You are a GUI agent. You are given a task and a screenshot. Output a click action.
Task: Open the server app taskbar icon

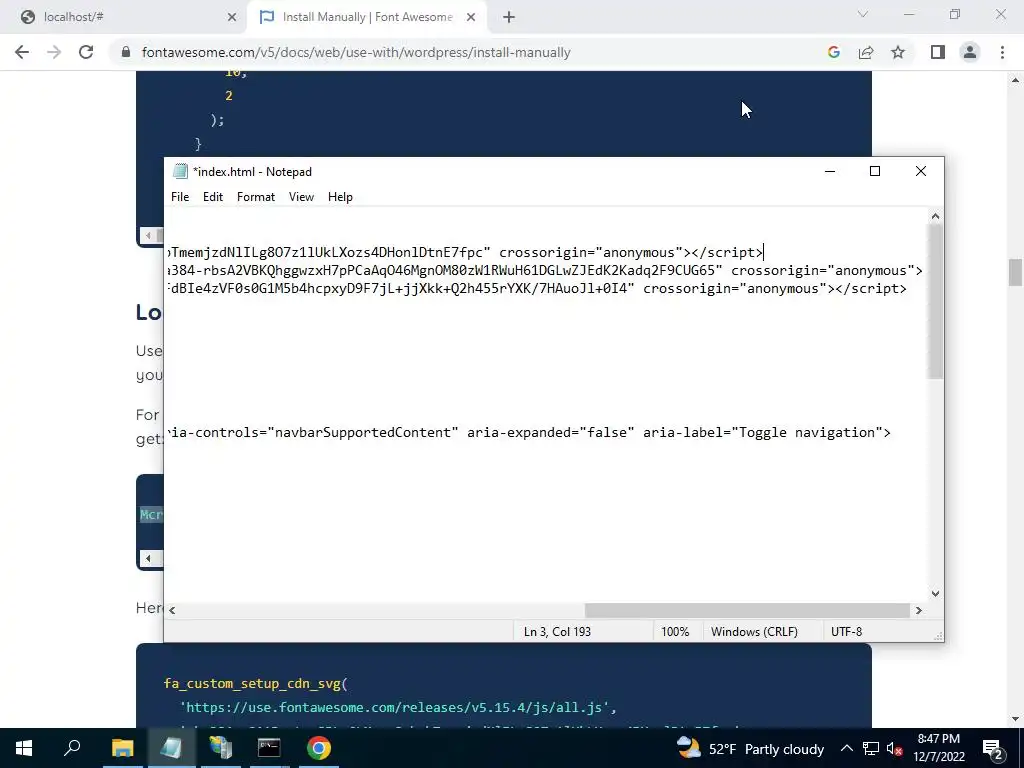click(220, 748)
